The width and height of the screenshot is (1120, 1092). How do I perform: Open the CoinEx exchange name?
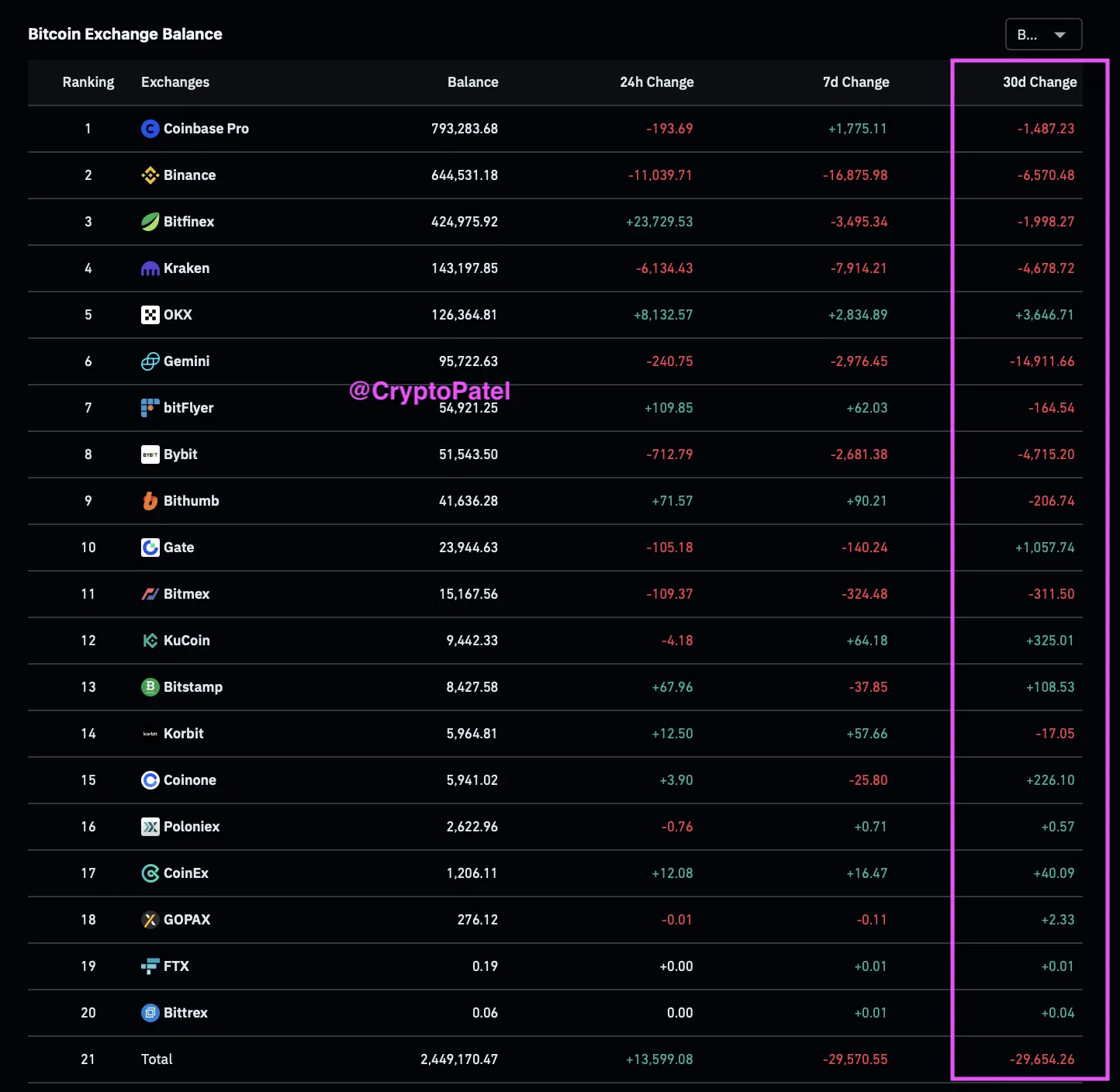[186, 873]
